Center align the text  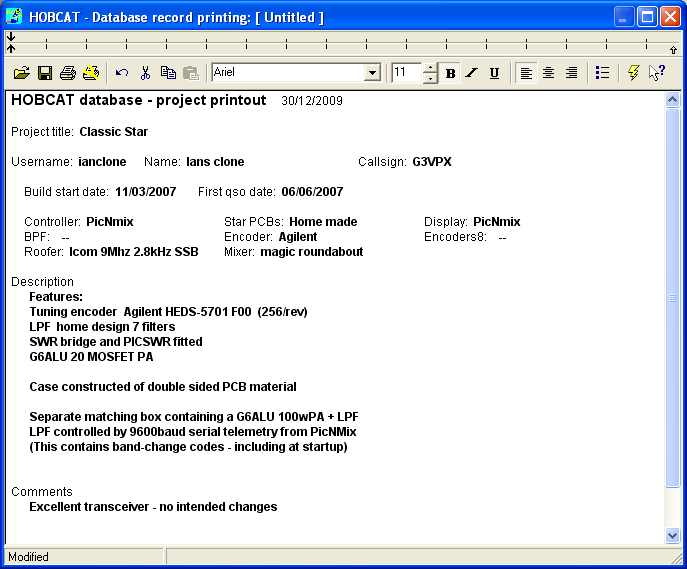[x=548, y=73]
